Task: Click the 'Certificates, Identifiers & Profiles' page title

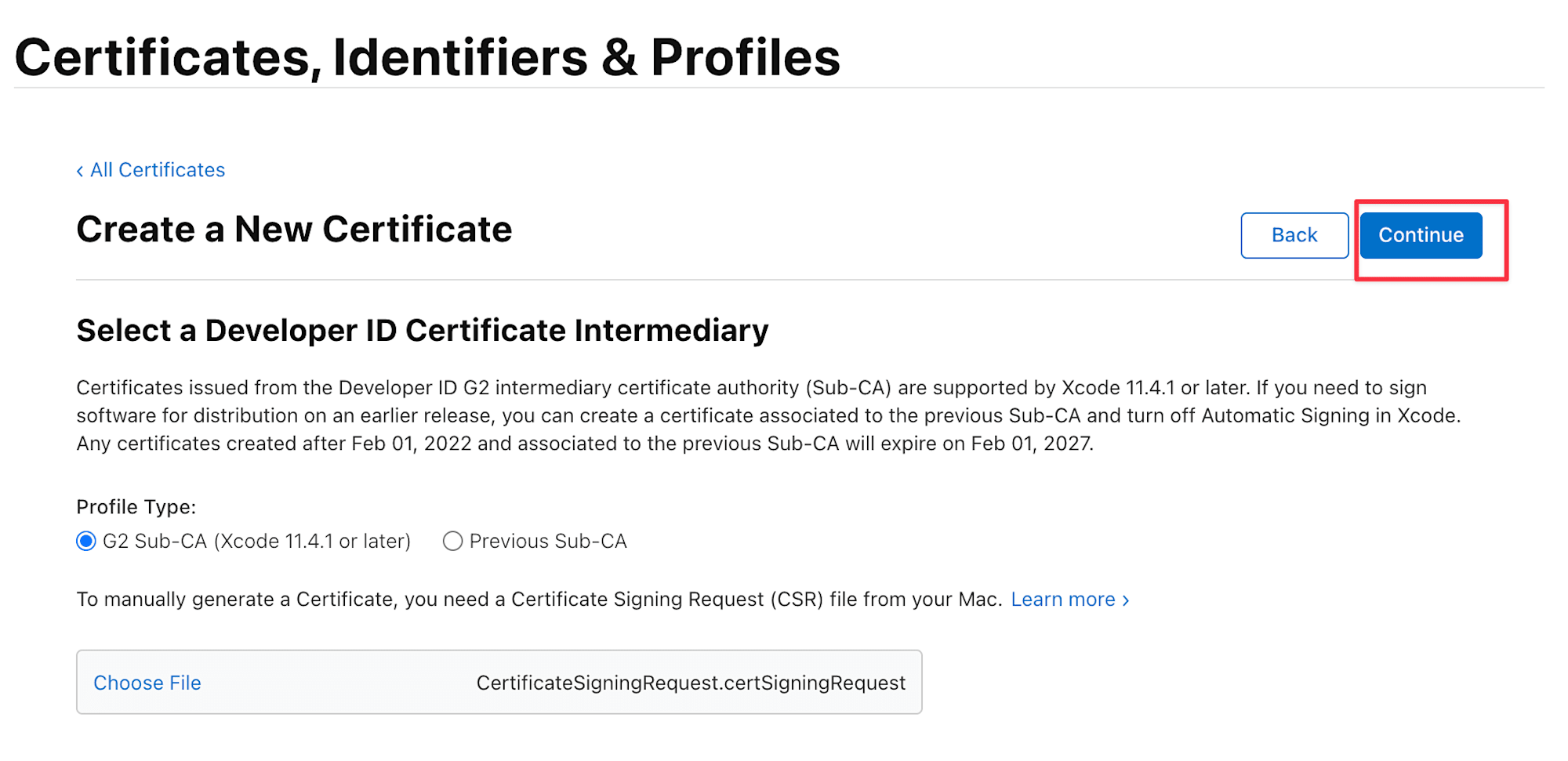Action: click(x=427, y=57)
